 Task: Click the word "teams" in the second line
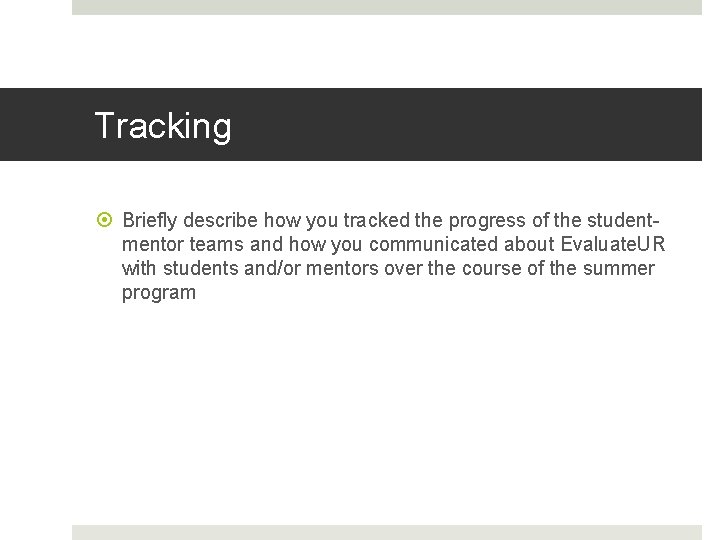click(215, 245)
